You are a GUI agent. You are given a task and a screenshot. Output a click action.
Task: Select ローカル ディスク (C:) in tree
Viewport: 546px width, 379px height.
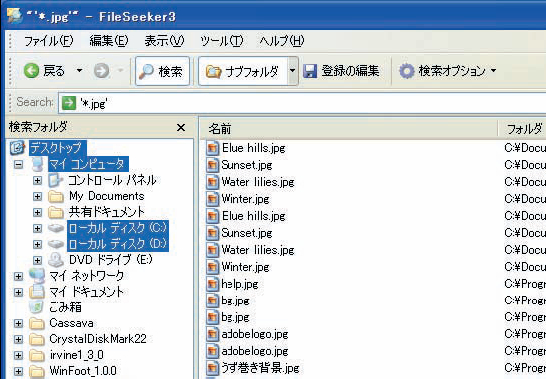(118, 228)
